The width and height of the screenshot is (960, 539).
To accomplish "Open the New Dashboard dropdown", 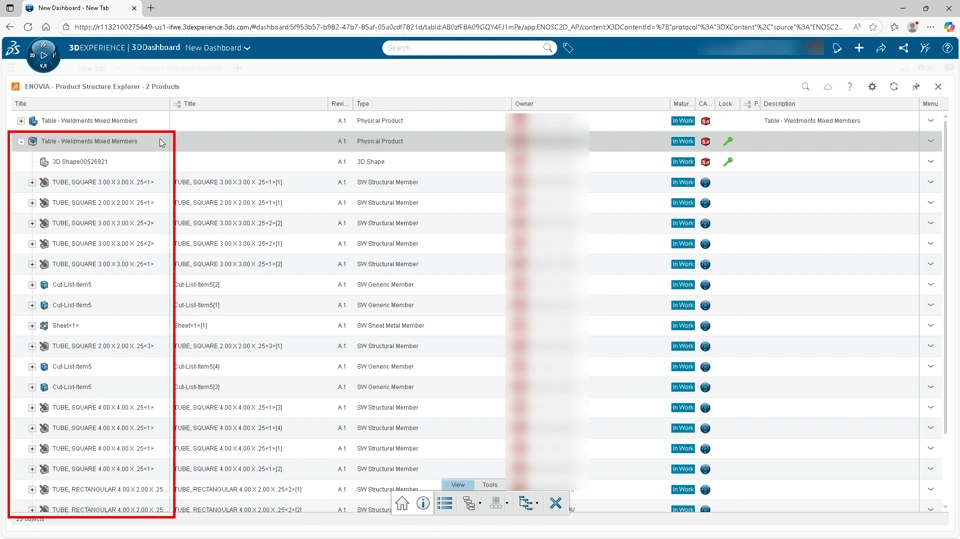I will [x=218, y=48].
